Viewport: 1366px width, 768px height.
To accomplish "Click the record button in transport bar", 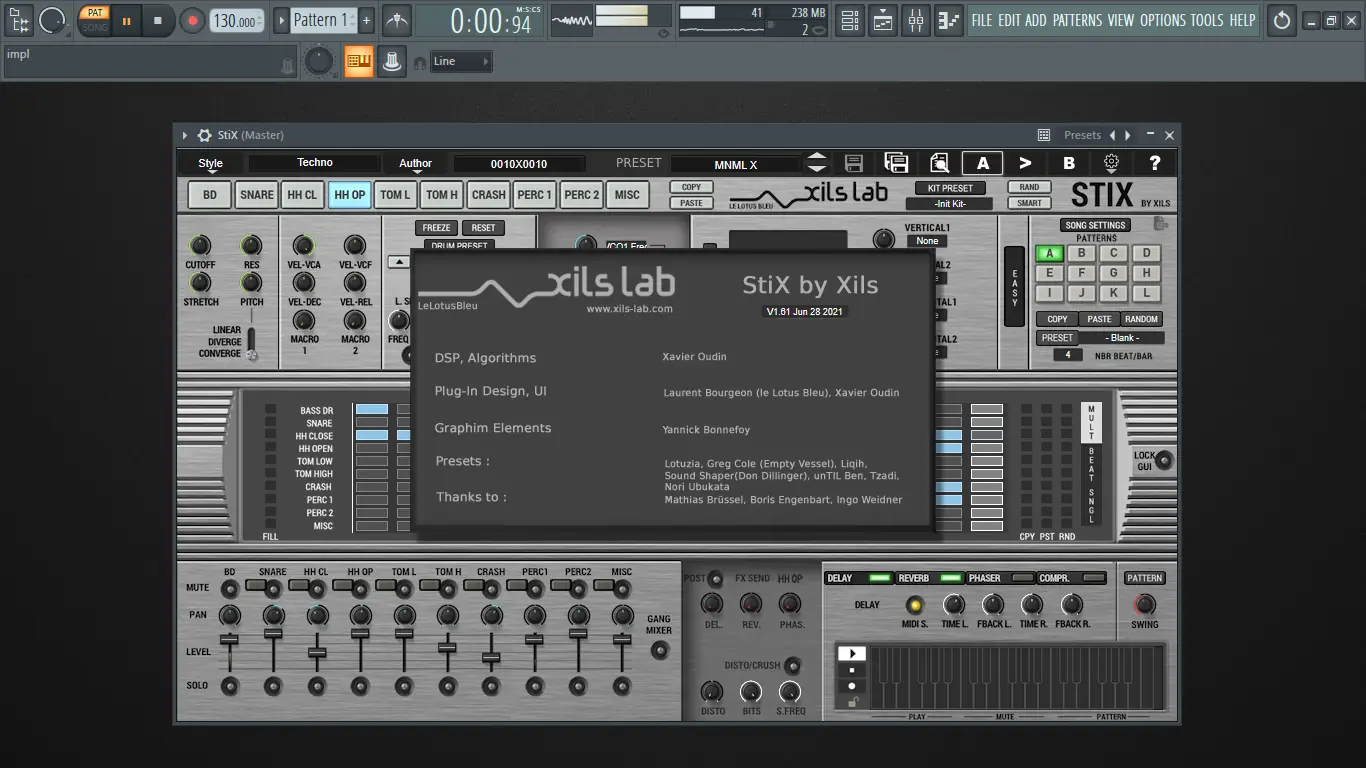I will tap(192, 20).
